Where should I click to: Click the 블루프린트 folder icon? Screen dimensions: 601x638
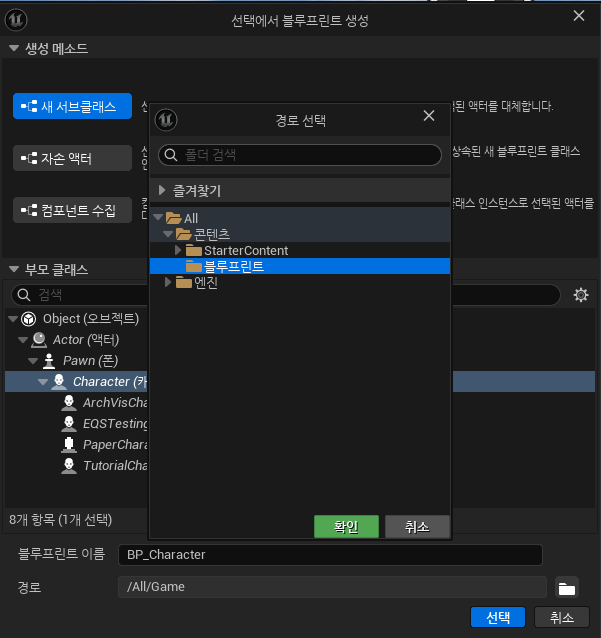pyautogui.click(x=194, y=267)
